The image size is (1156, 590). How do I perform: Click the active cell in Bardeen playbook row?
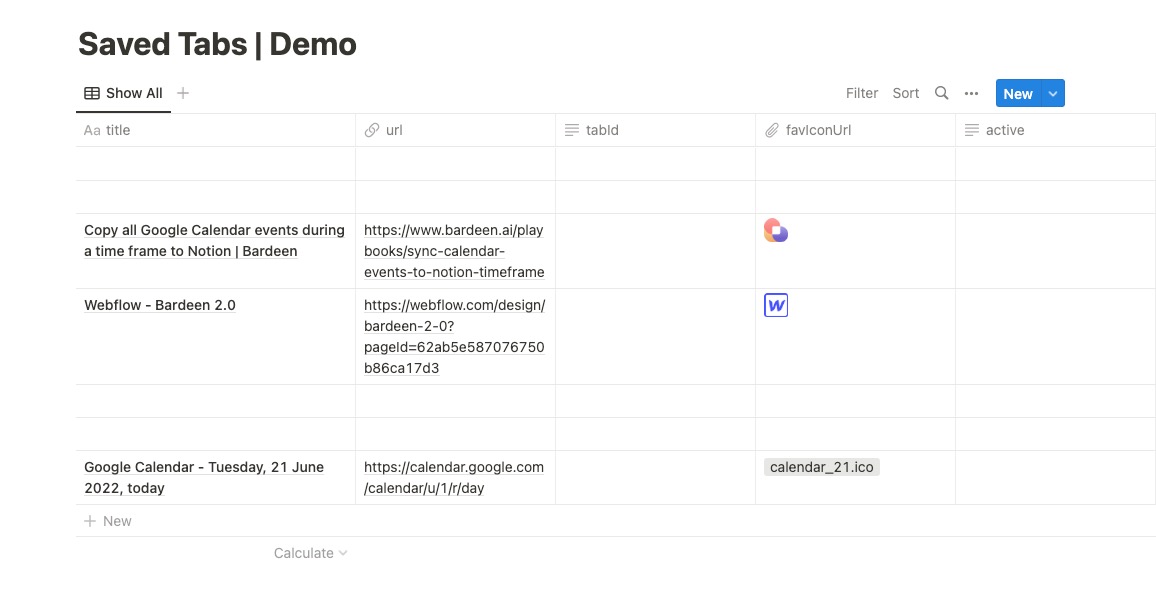pos(1056,251)
